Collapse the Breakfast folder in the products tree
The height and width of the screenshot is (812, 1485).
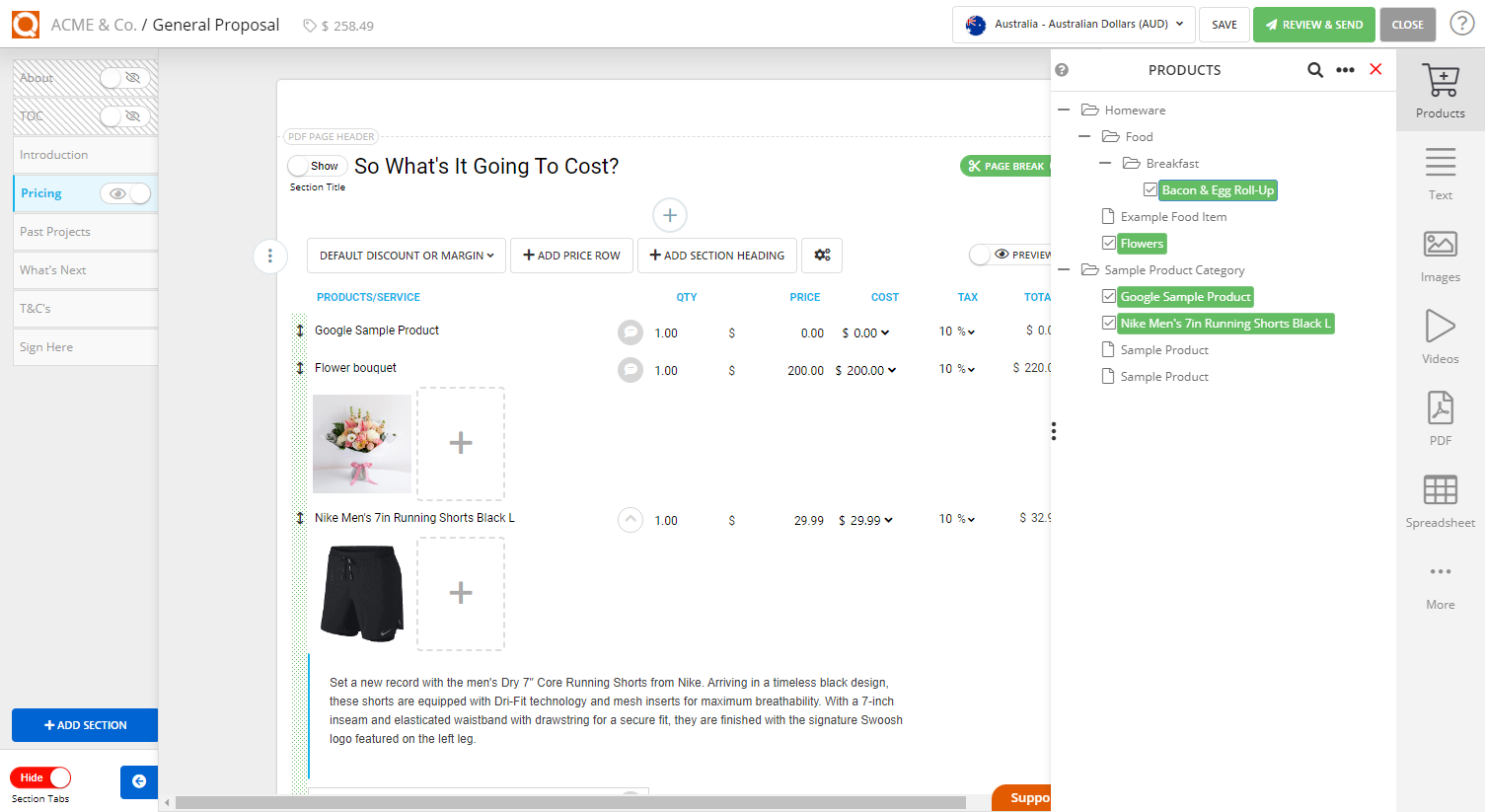tap(1105, 163)
